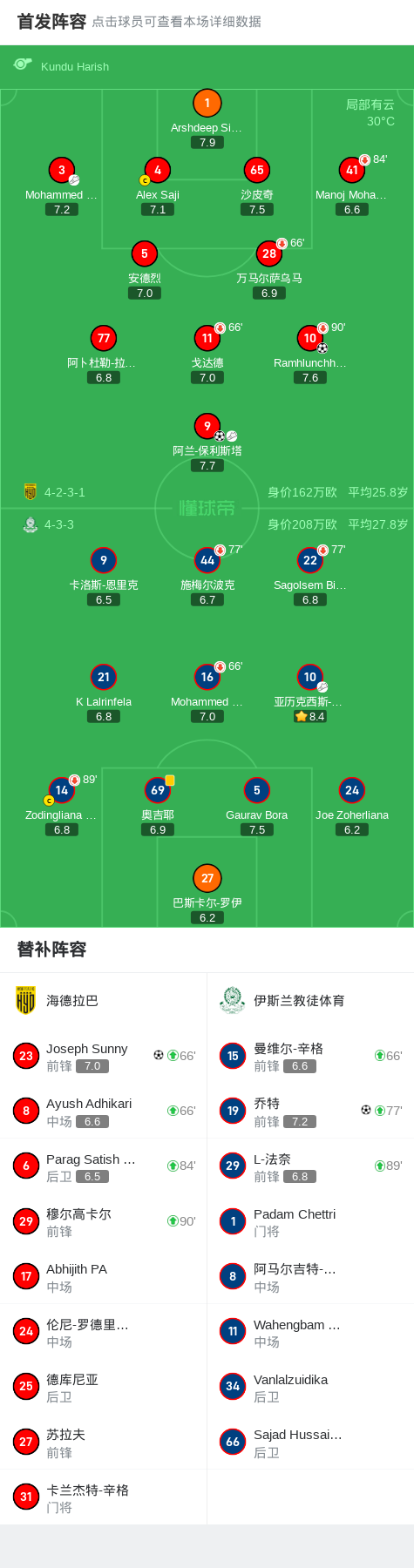Image resolution: width=414 pixels, height=1568 pixels.
Task: Tap substitute goalkeeper Padam Chettri
Action: (310, 1221)
